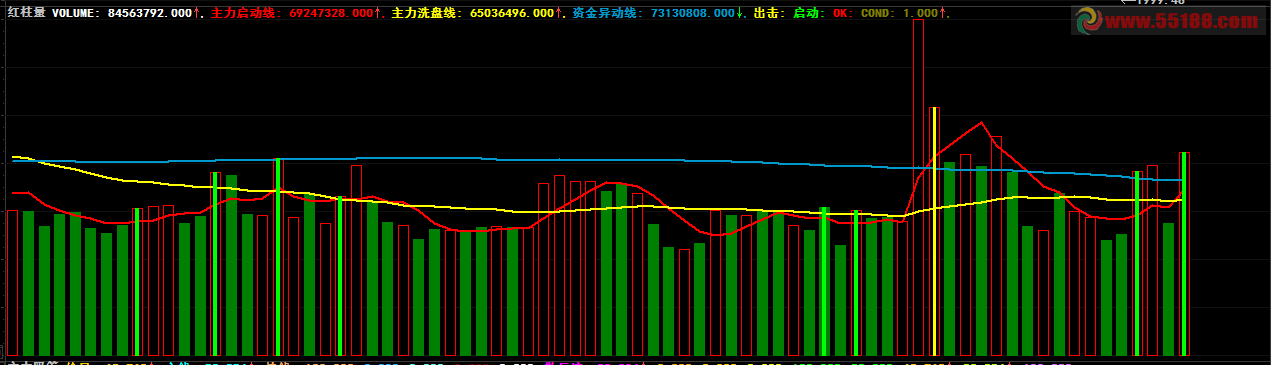Select the value 69247328.000
This screenshot has height=365, width=1271.
pos(331,13)
